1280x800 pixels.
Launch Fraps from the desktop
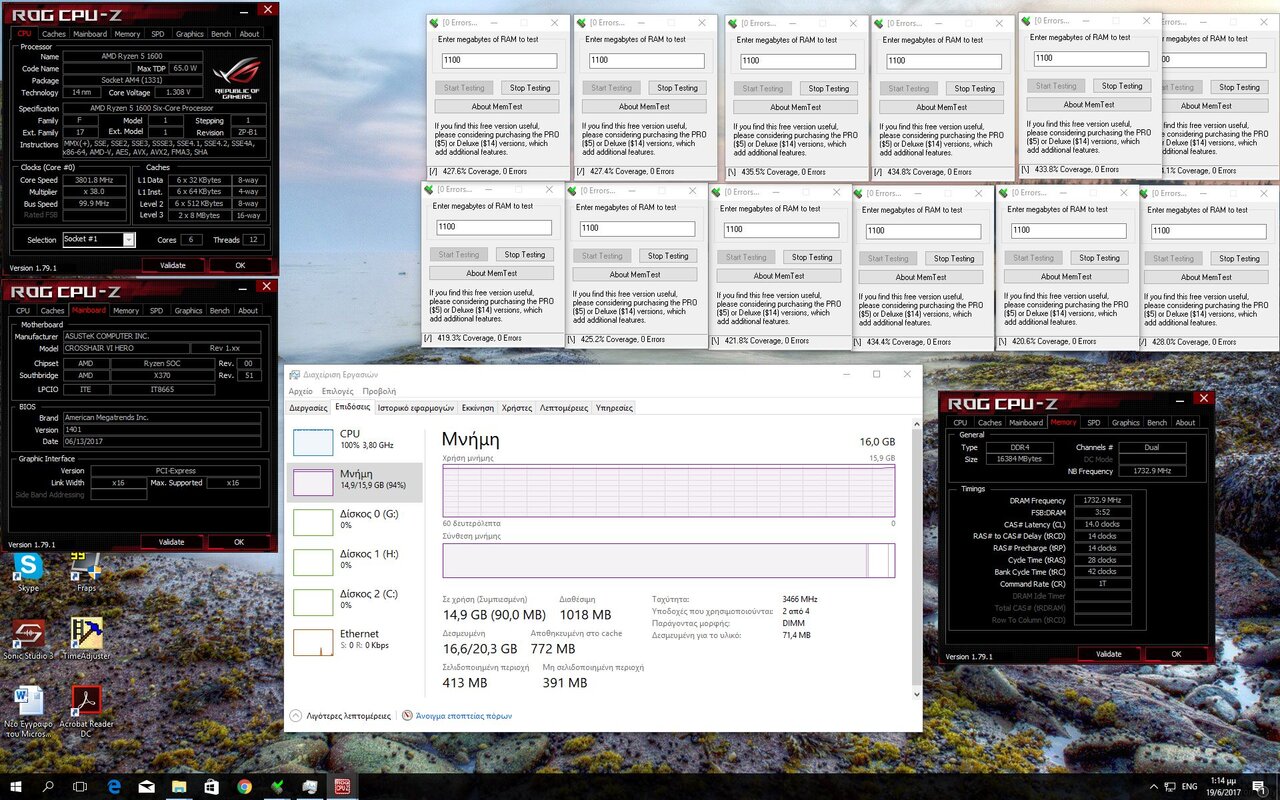[87, 572]
